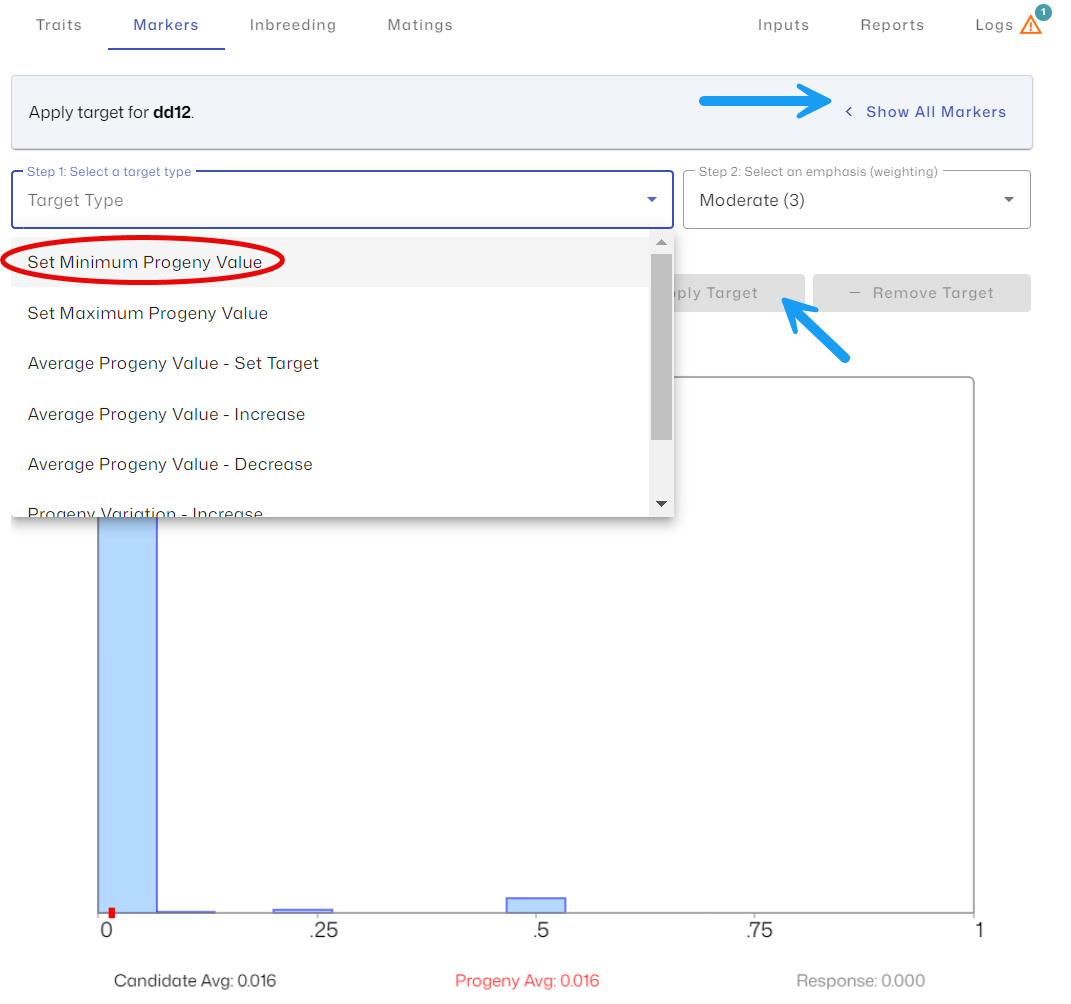Switch to the Traits tab
Viewport: 1071px width, 1004px height.
[59, 25]
